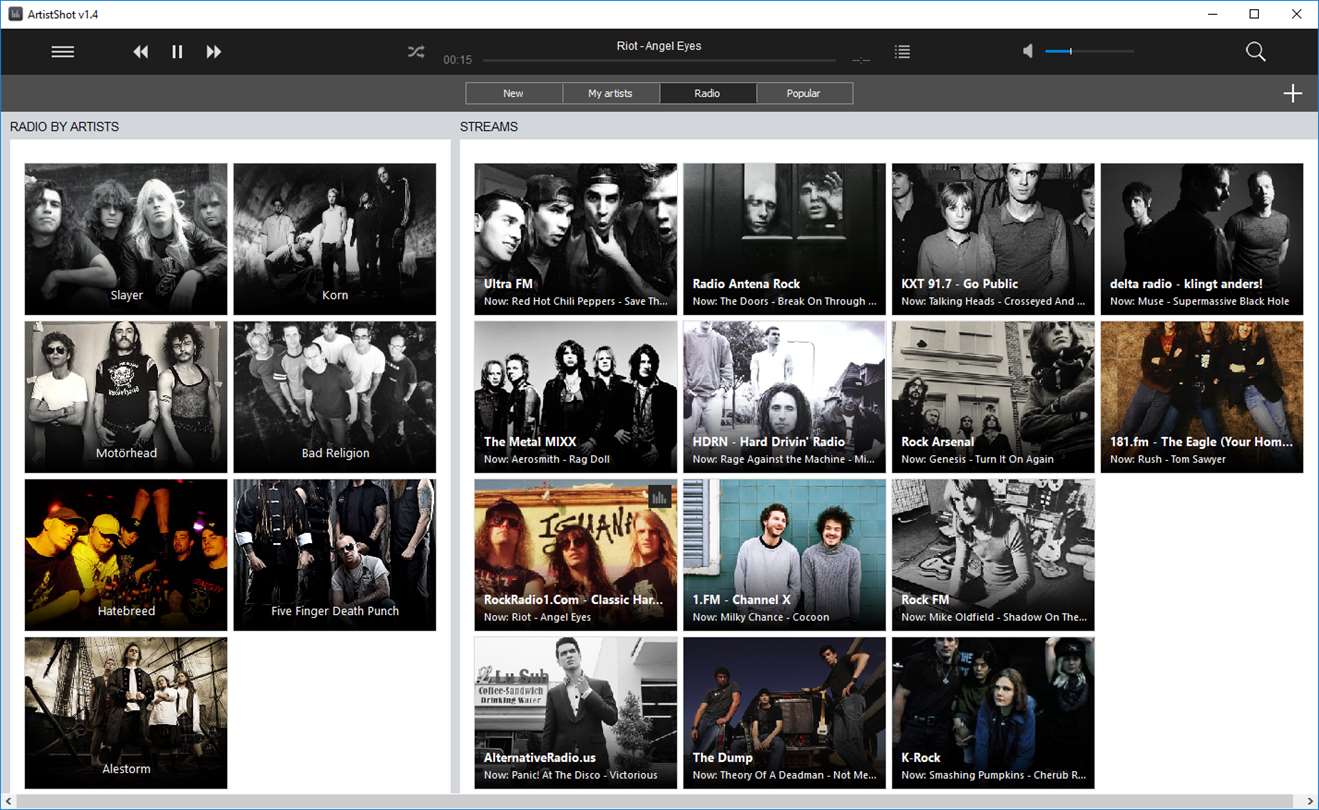Play The Dump stream
Image resolution: width=1319 pixels, height=810 pixels.
pos(785,713)
